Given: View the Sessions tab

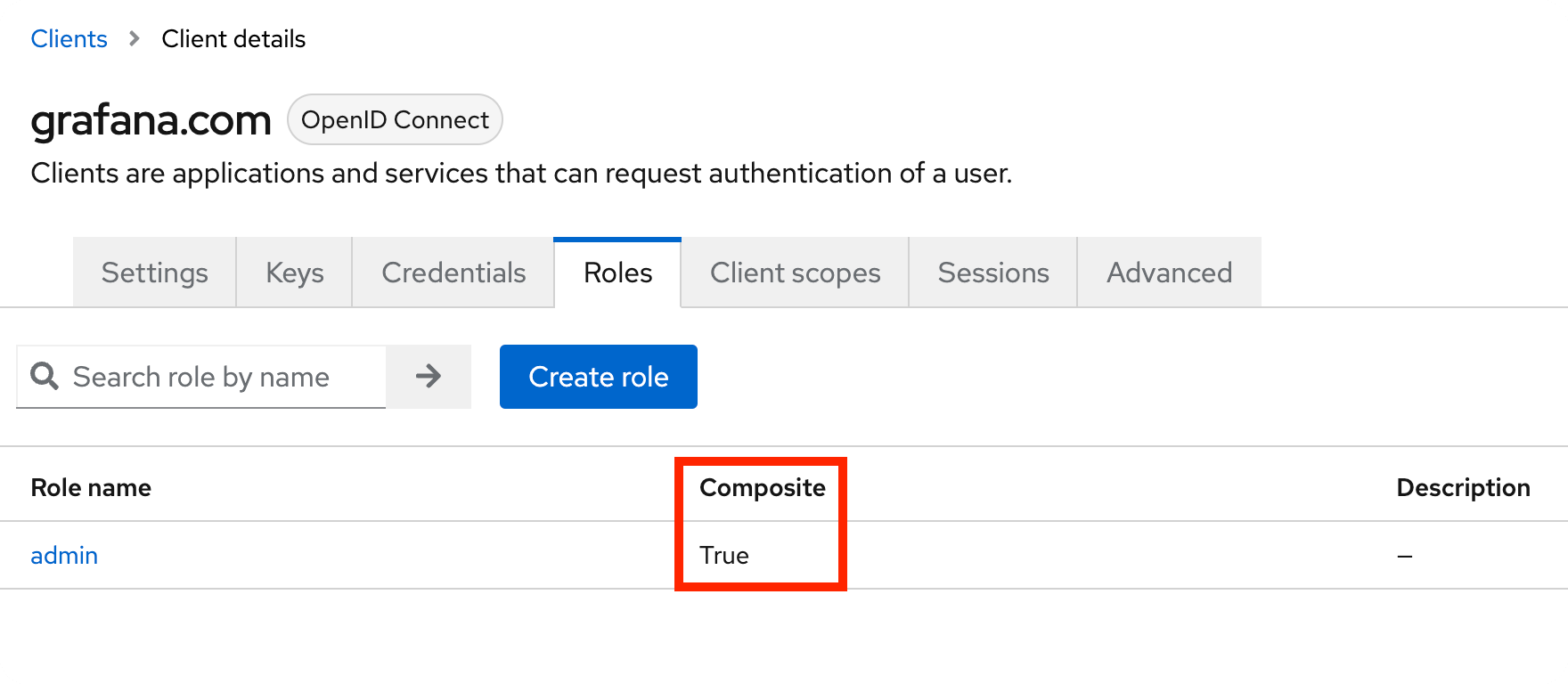Looking at the screenshot, I should click(x=993, y=273).
